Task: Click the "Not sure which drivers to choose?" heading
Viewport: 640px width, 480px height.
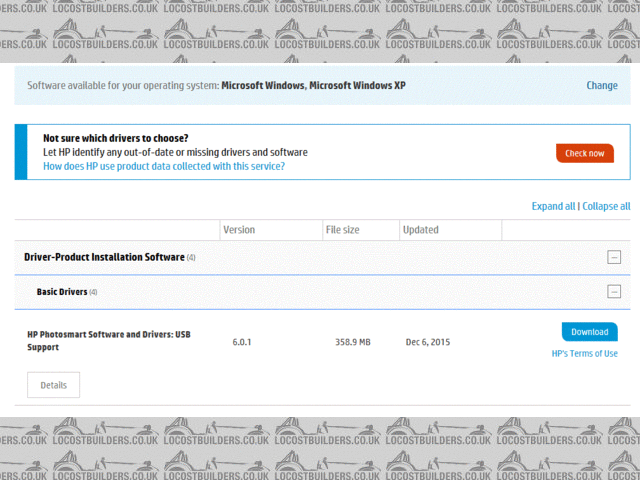Action: tap(116, 138)
